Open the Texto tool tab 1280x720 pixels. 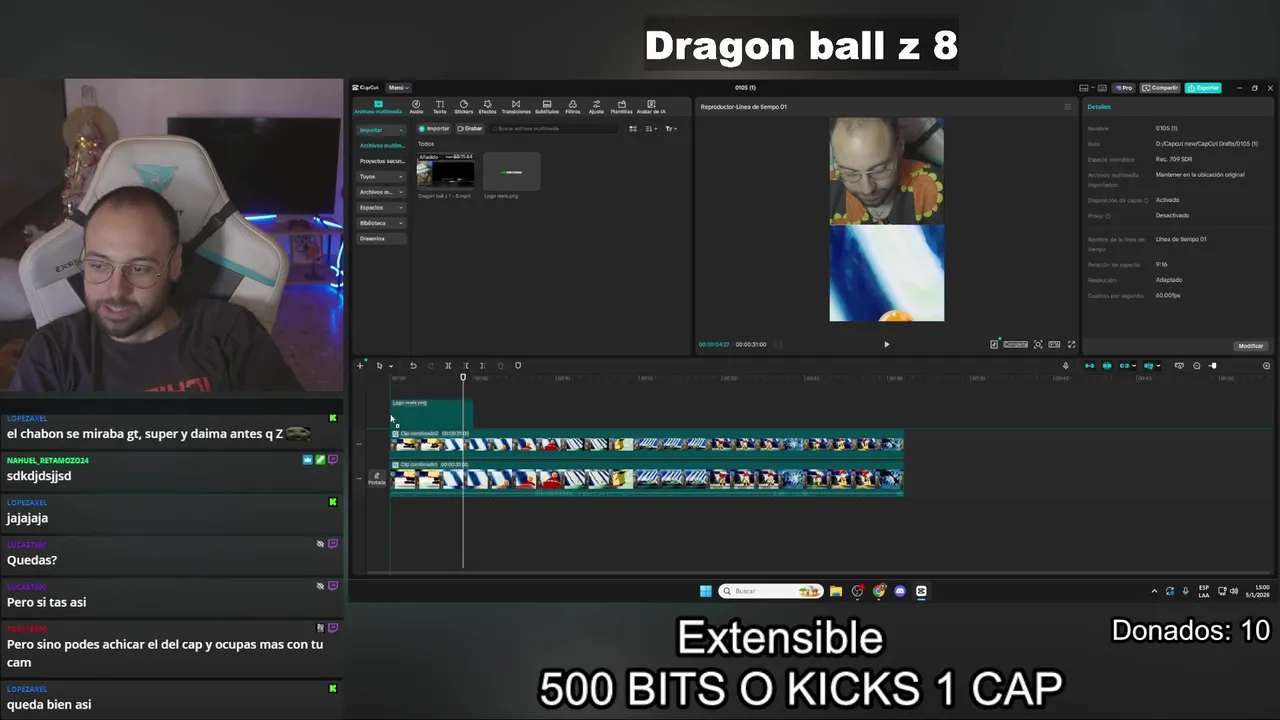pyautogui.click(x=440, y=107)
